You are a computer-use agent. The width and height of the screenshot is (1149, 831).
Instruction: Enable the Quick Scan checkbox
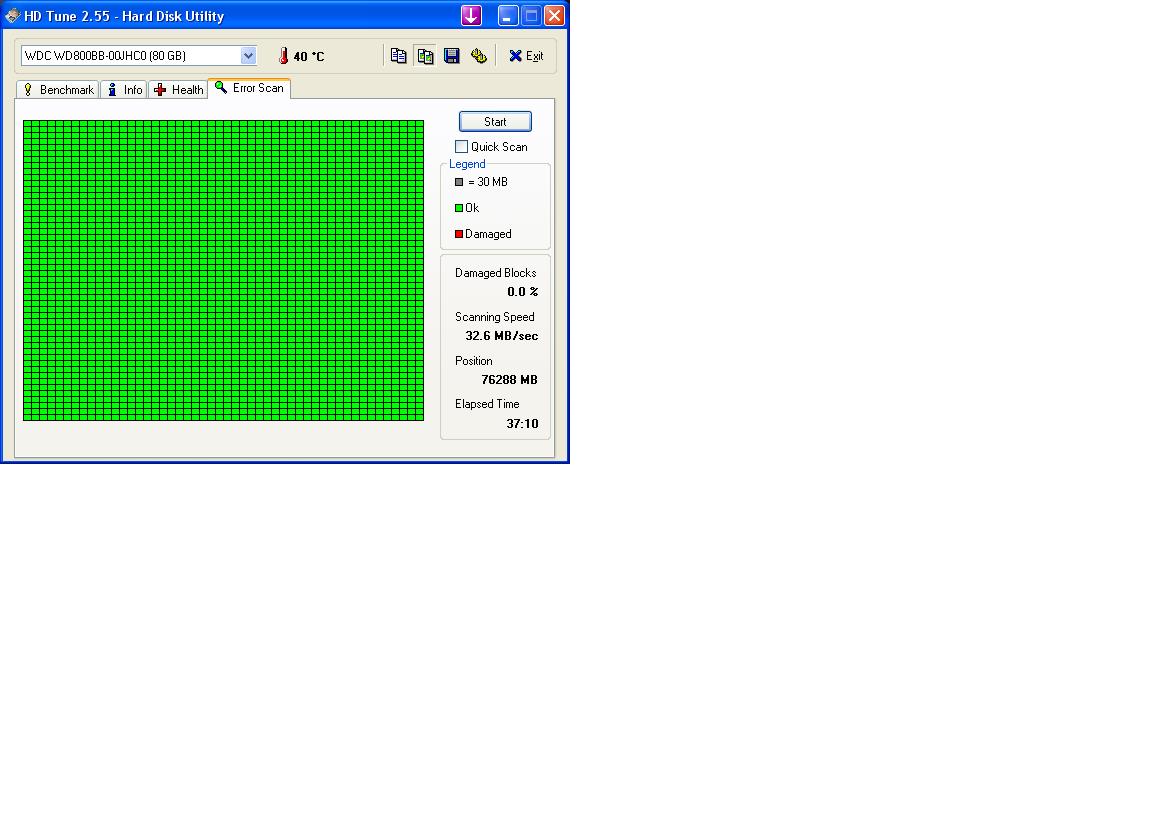(462, 147)
